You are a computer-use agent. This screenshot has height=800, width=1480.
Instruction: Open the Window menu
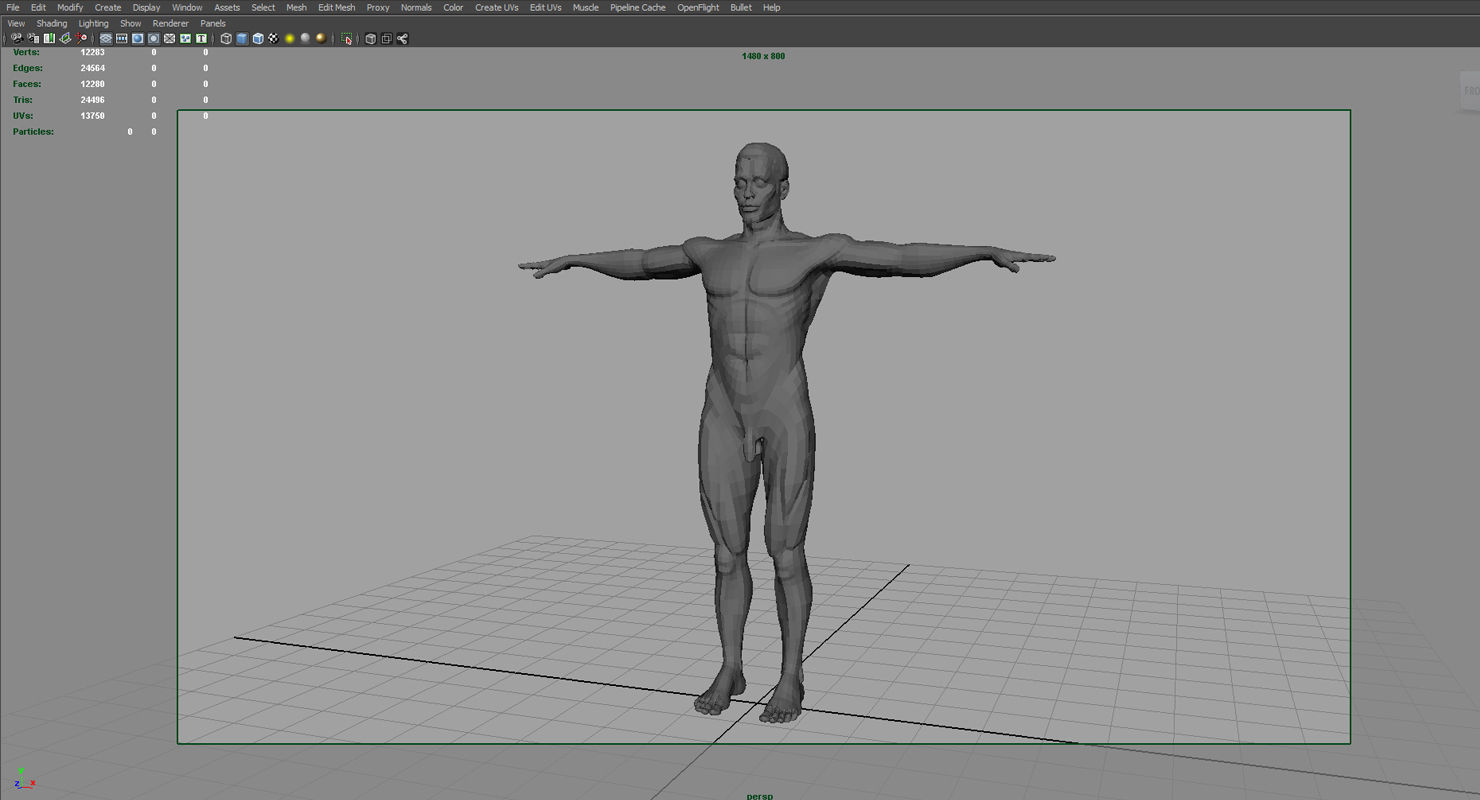187,7
